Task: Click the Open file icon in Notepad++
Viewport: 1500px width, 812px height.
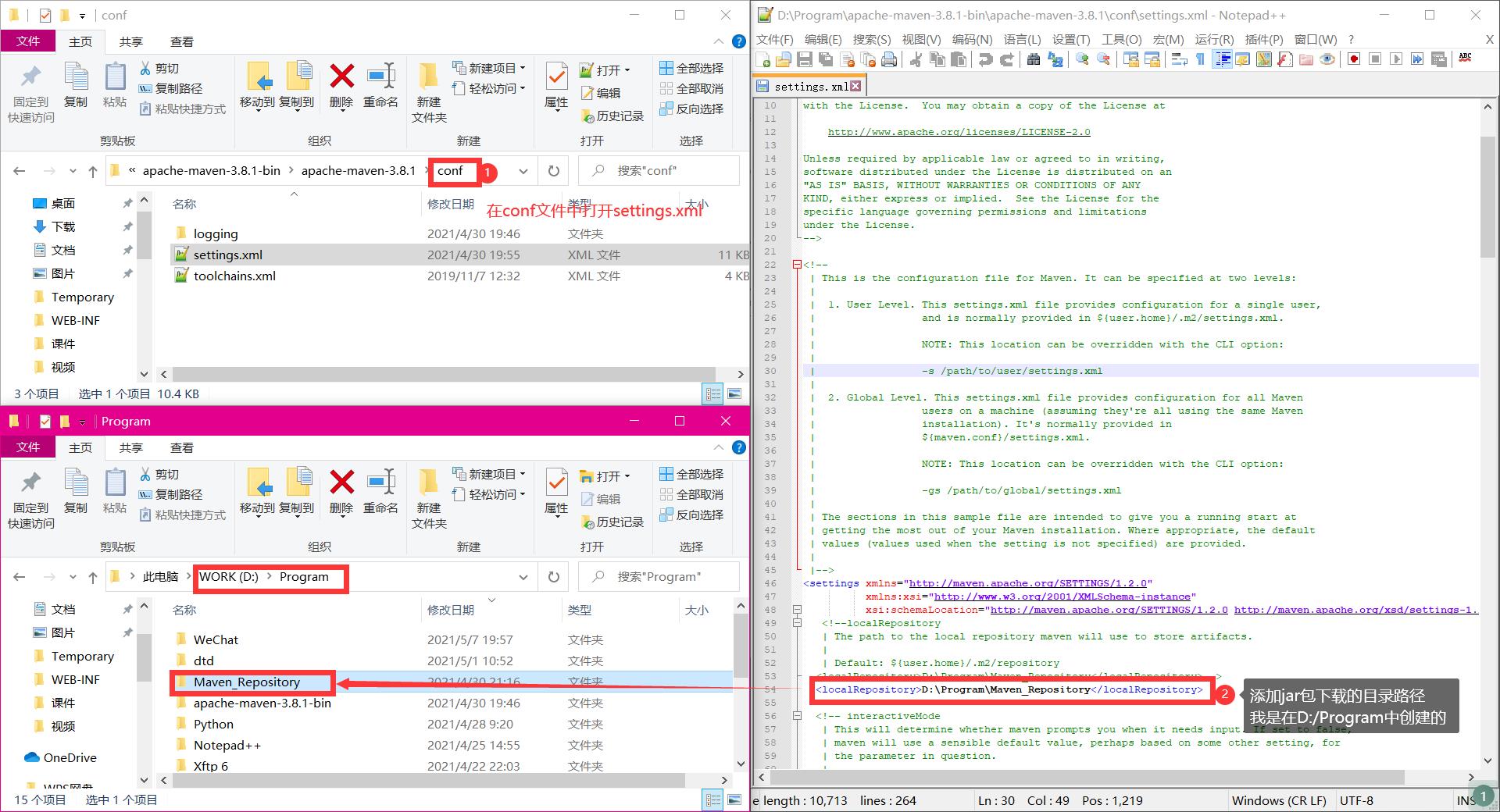Action: pos(784,59)
